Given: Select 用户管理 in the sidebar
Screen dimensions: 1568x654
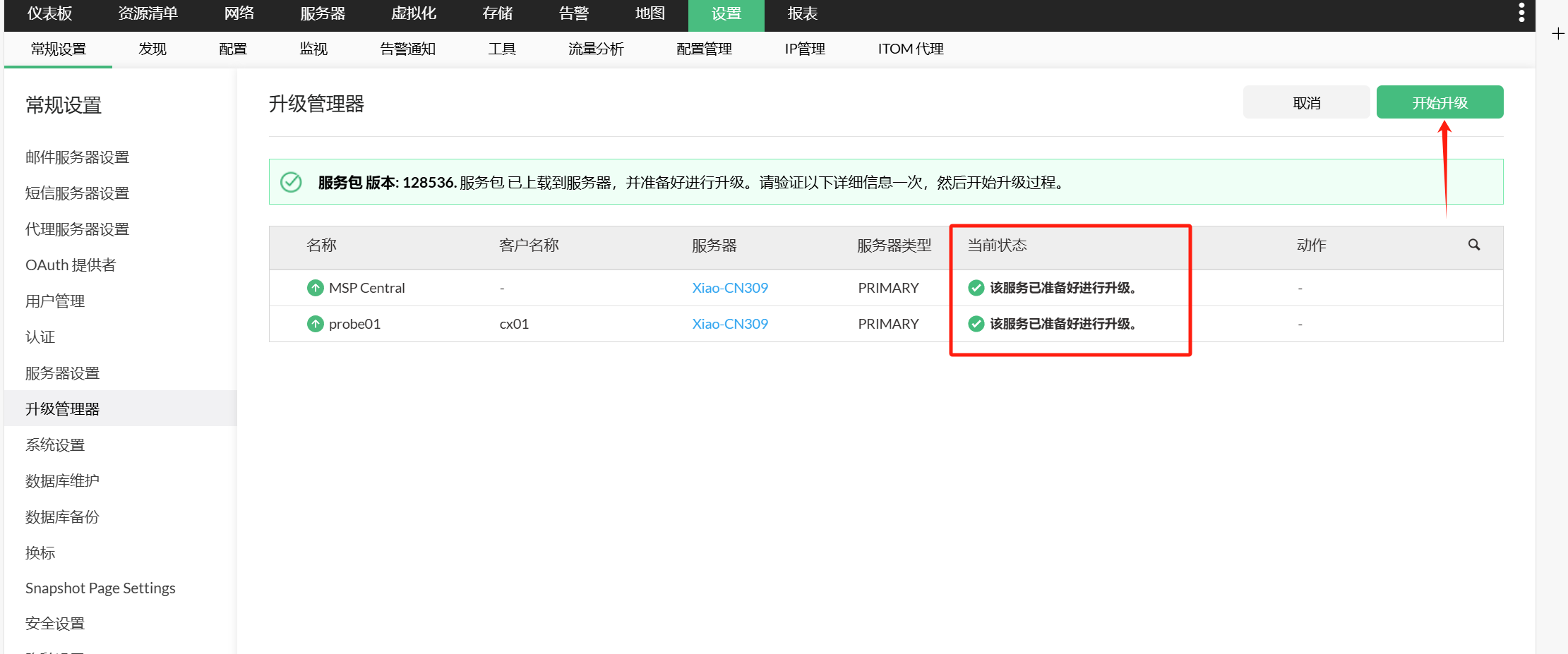Looking at the screenshot, I should (x=55, y=301).
